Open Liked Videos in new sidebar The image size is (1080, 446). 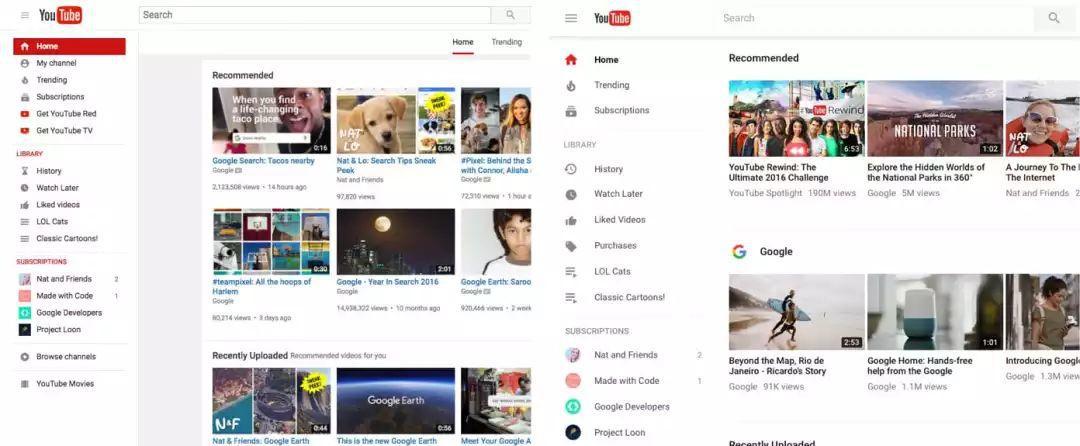pyautogui.click(x=620, y=220)
